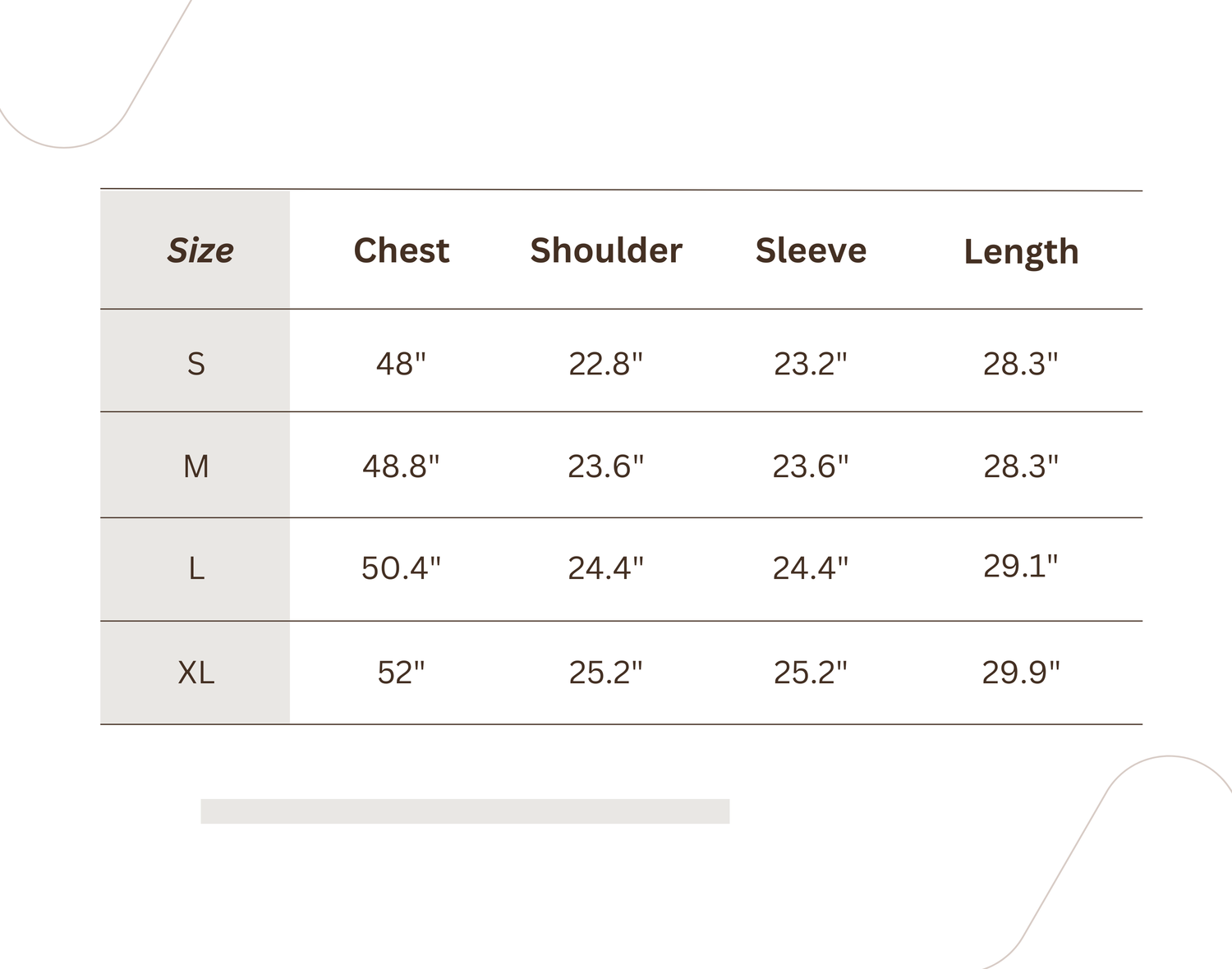Select the 48.8" chest measurement
Screen dimensions: 1232x969
point(402,466)
